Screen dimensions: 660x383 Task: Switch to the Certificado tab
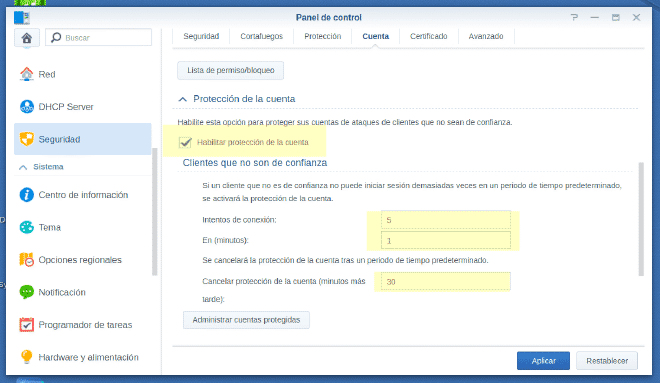click(x=428, y=36)
